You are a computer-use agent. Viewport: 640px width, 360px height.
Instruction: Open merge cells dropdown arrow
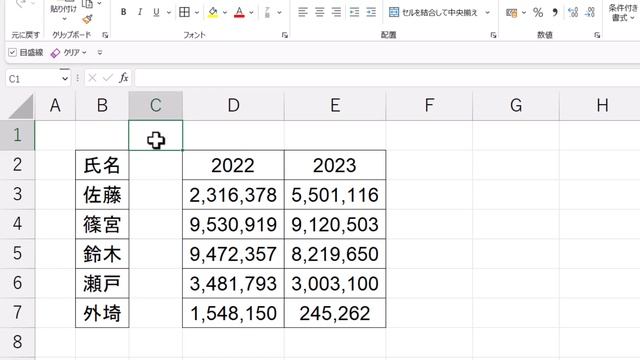[x=487, y=13]
